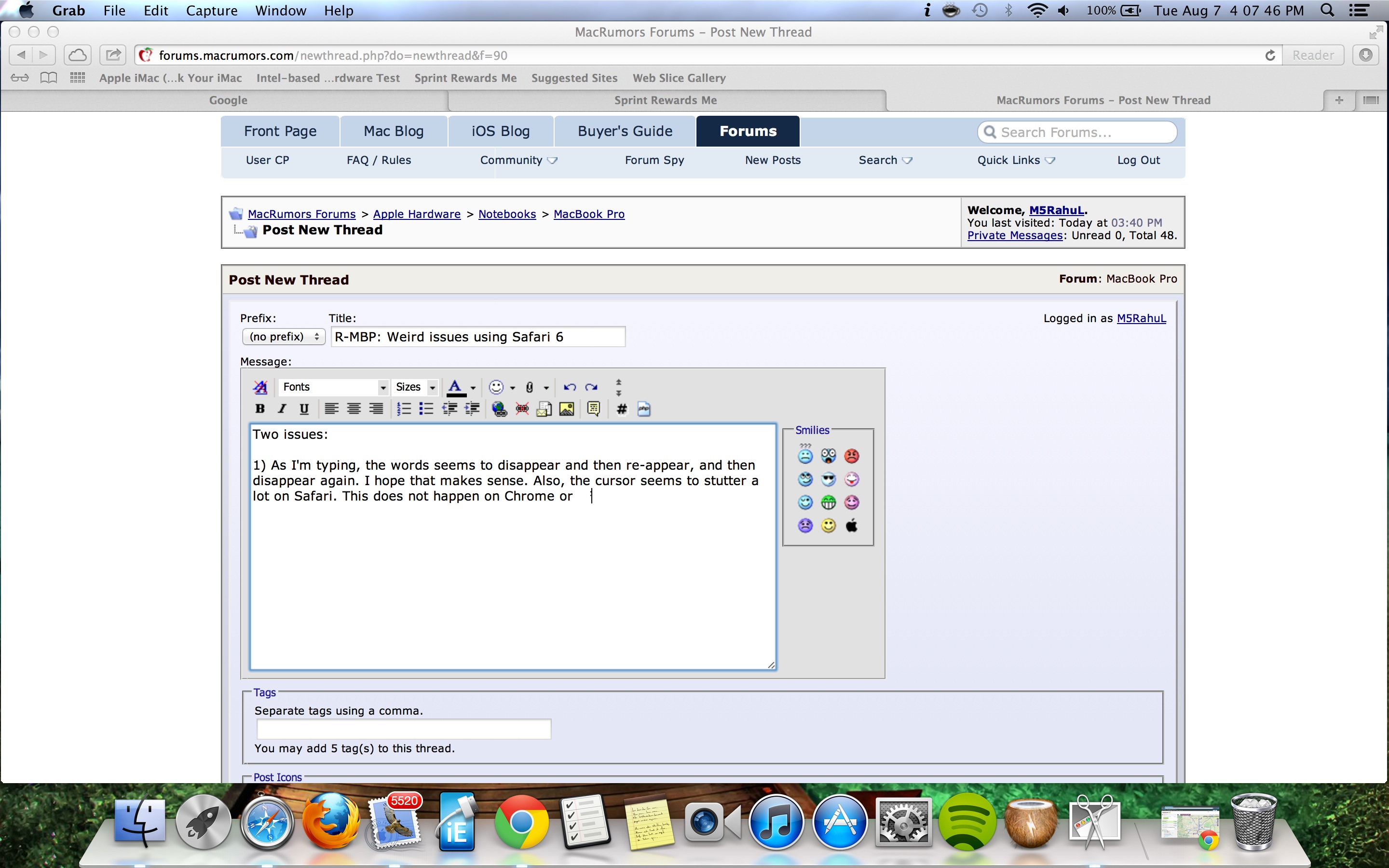Image resolution: width=1389 pixels, height=868 pixels.
Task: Click the Insert Email Link icon
Action: (x=544, y=409)
